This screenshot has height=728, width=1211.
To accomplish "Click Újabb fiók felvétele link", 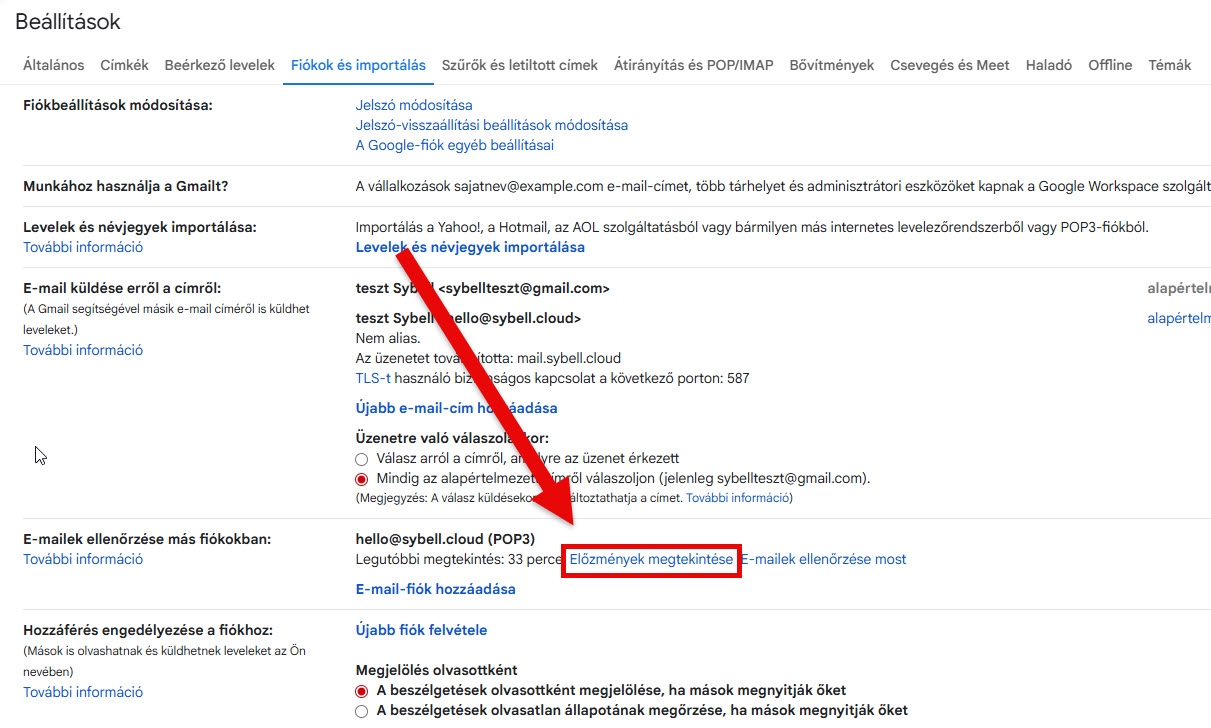I will click(x=421, y=630).
